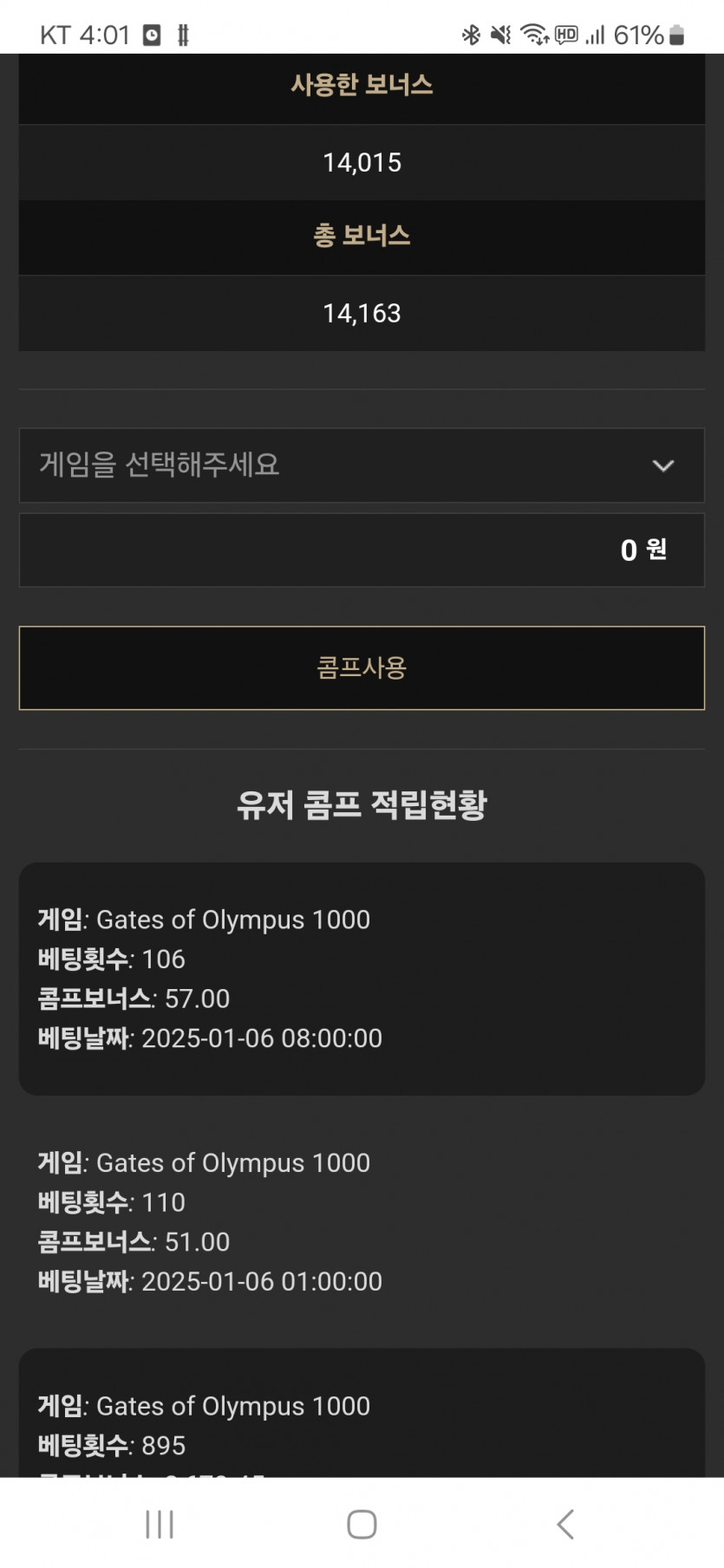Tap the Wi-Fi status icon
The height and width of the screenshot is (1568, 724).
pyautogui.click(x=534, y=35)
